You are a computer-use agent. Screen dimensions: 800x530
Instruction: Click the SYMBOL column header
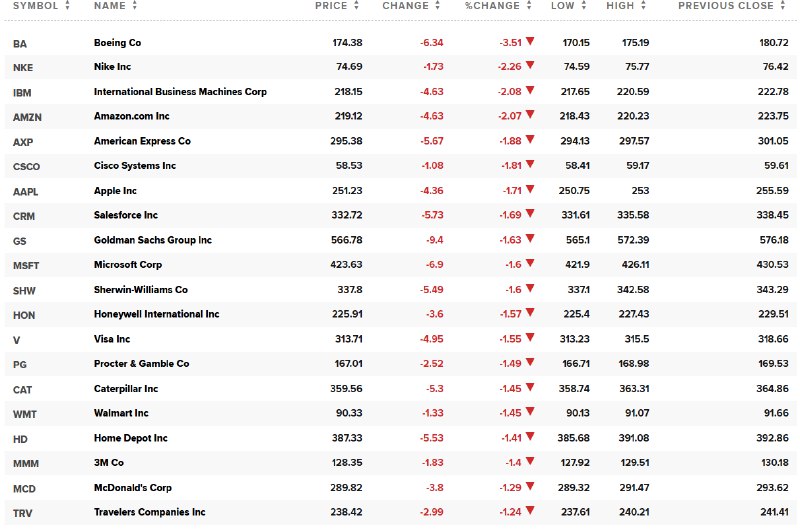[35, 6]
